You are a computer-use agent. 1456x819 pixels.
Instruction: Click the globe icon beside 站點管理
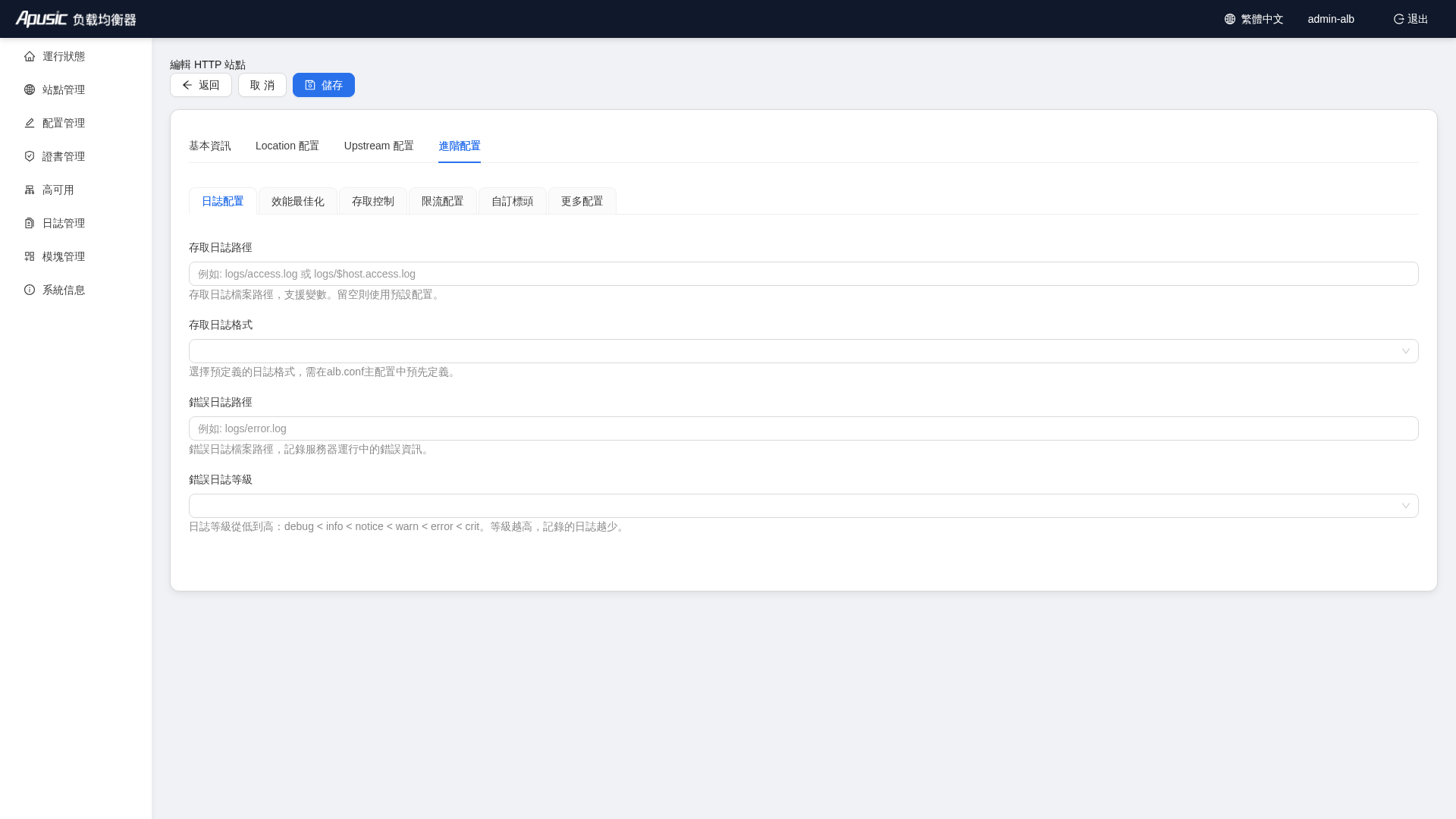point(30,89)
